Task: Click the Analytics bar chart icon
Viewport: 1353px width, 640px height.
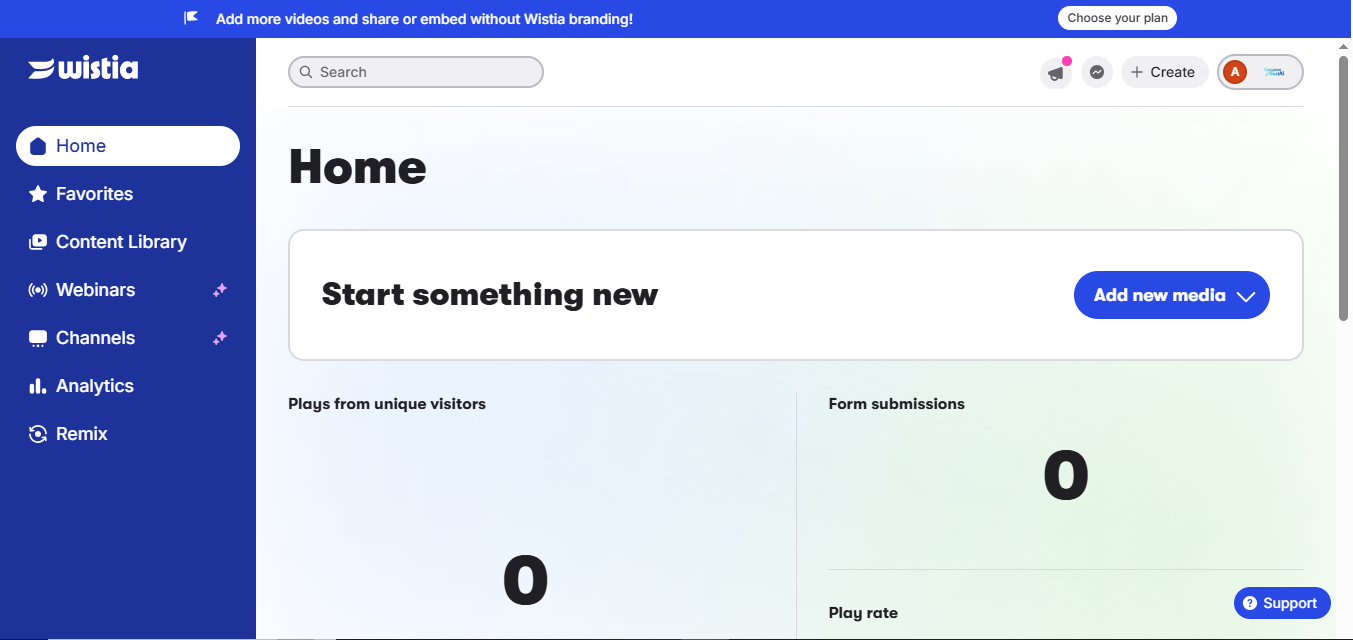Action: click(38, 386)
